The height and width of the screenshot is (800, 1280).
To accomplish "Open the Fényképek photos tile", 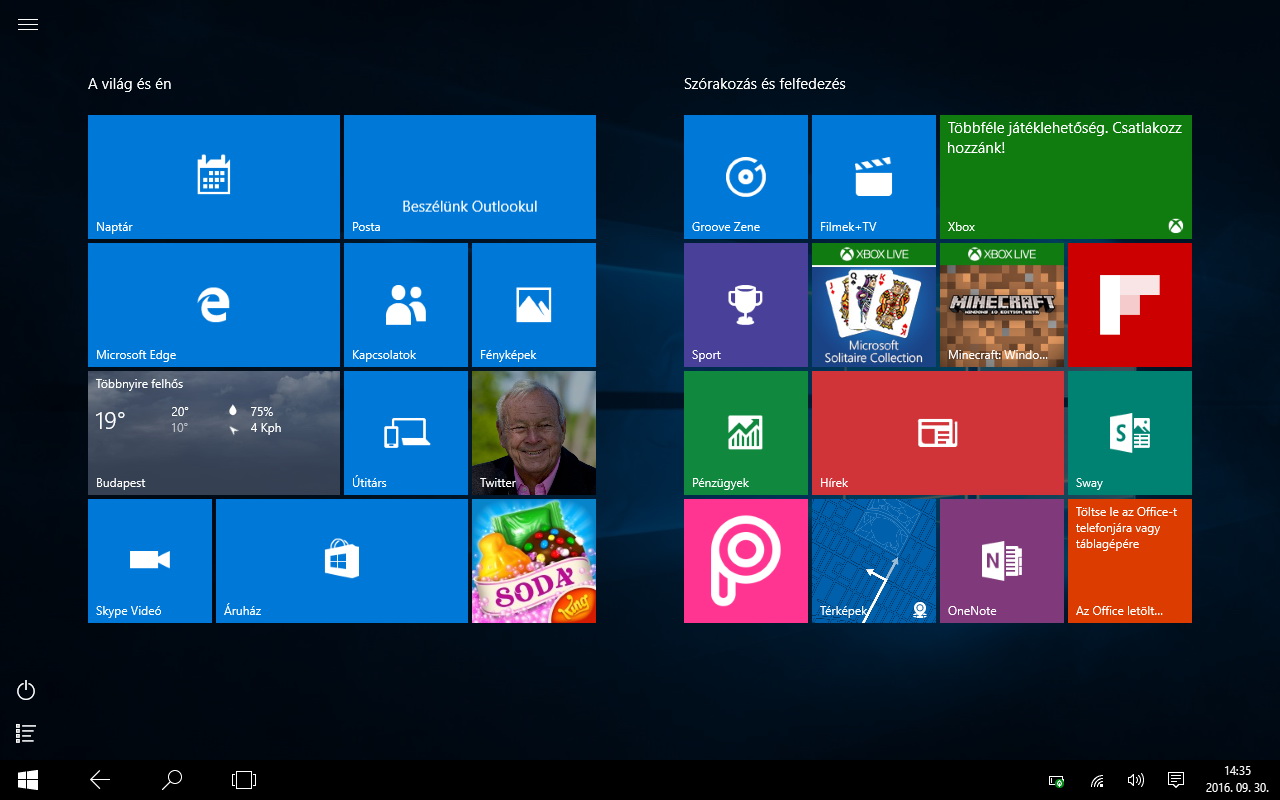I will coord(534,305).
